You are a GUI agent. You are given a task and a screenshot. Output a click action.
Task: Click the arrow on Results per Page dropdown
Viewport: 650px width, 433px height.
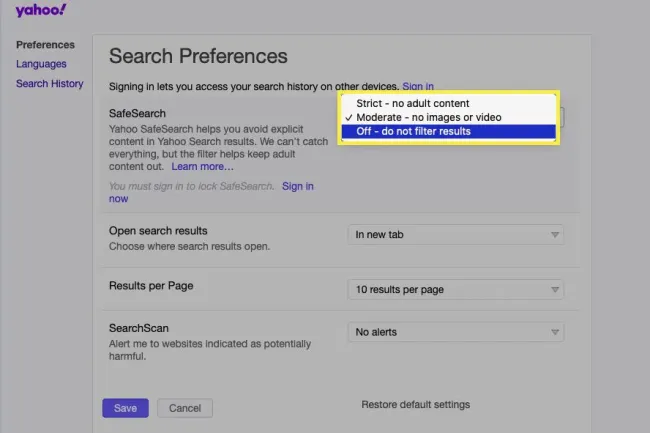tap(554, 291)
